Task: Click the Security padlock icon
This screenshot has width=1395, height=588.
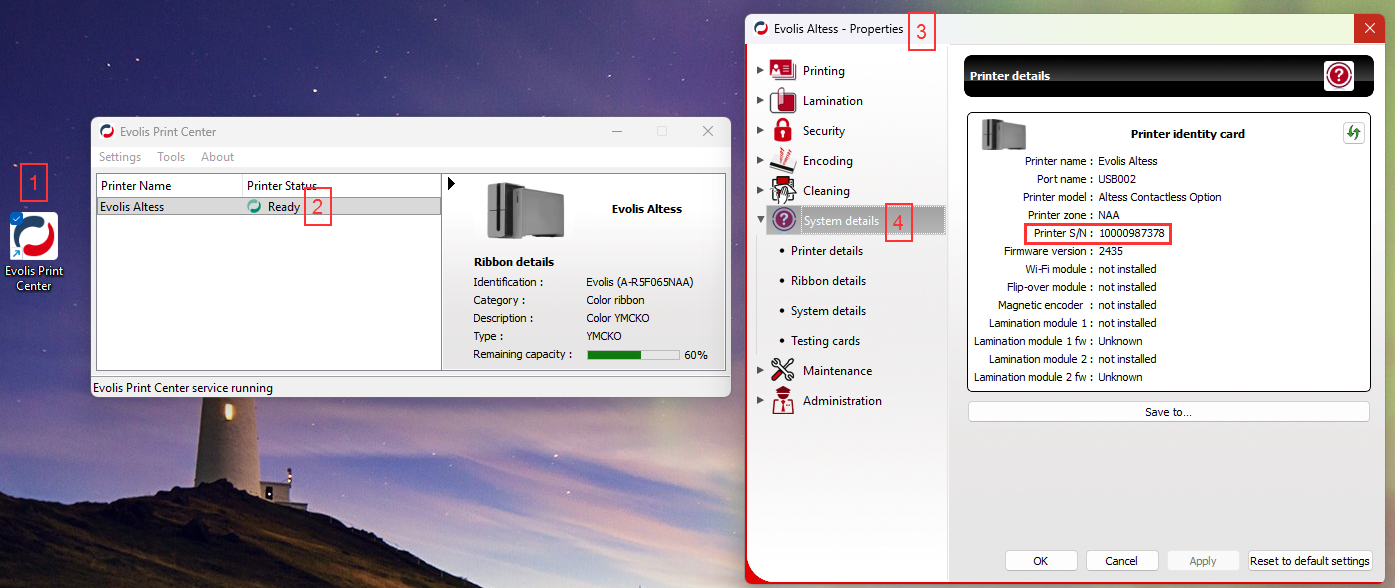Action: (x=783, y=131)
